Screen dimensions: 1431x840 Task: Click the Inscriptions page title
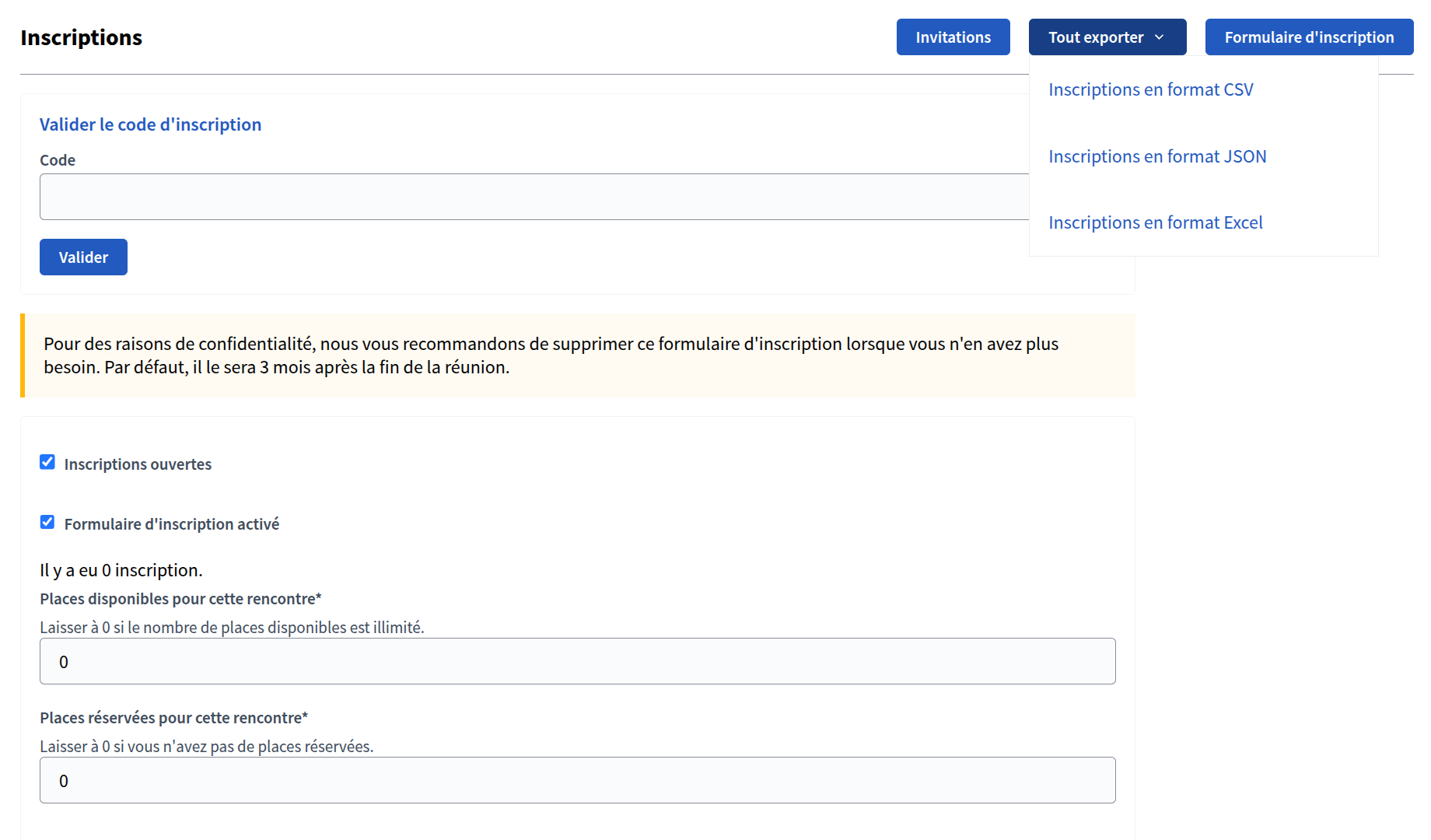point(81,37)
